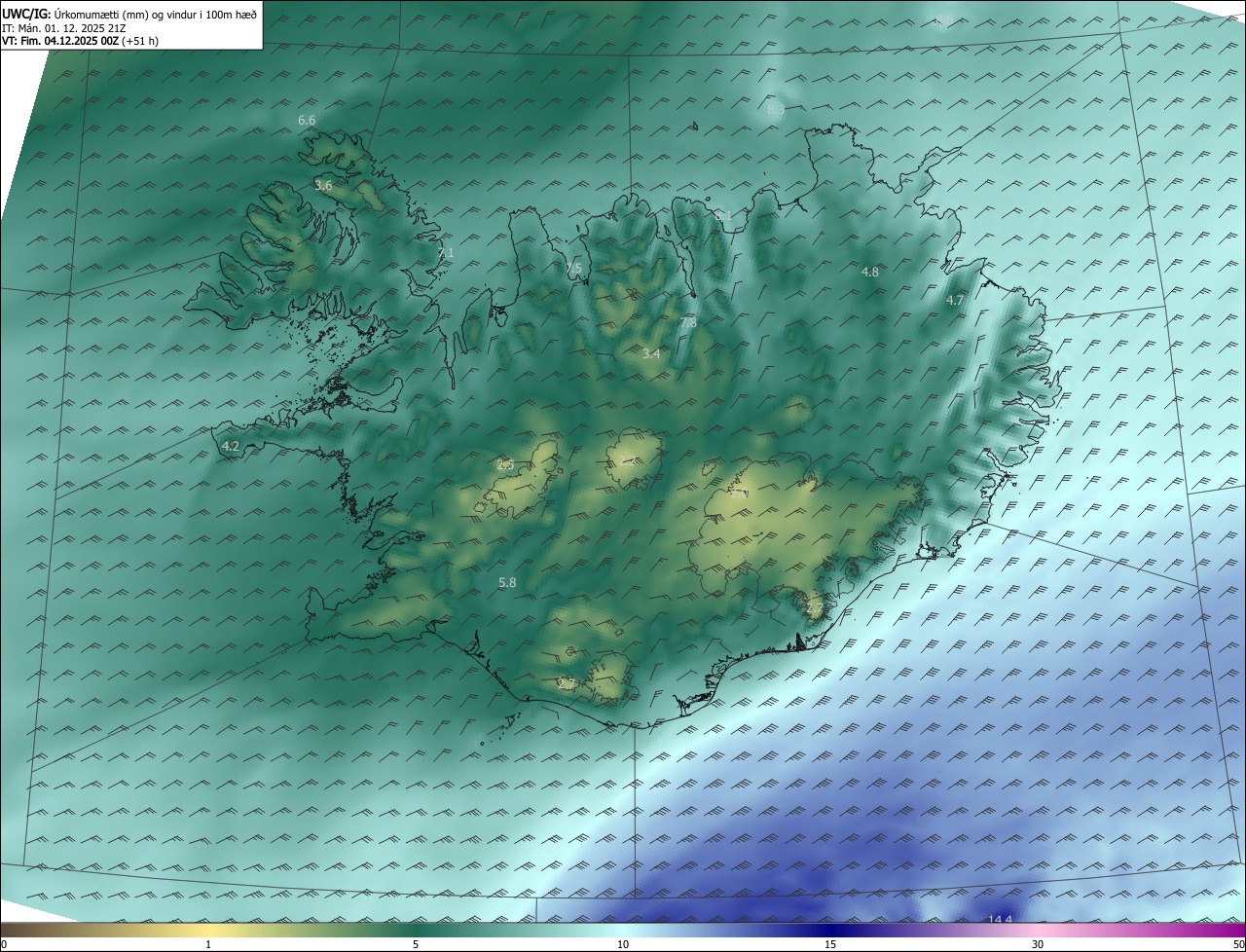Click the 7.5 precipitation value label
Viewport: 1246px width, 952px height.
(573, 269)
